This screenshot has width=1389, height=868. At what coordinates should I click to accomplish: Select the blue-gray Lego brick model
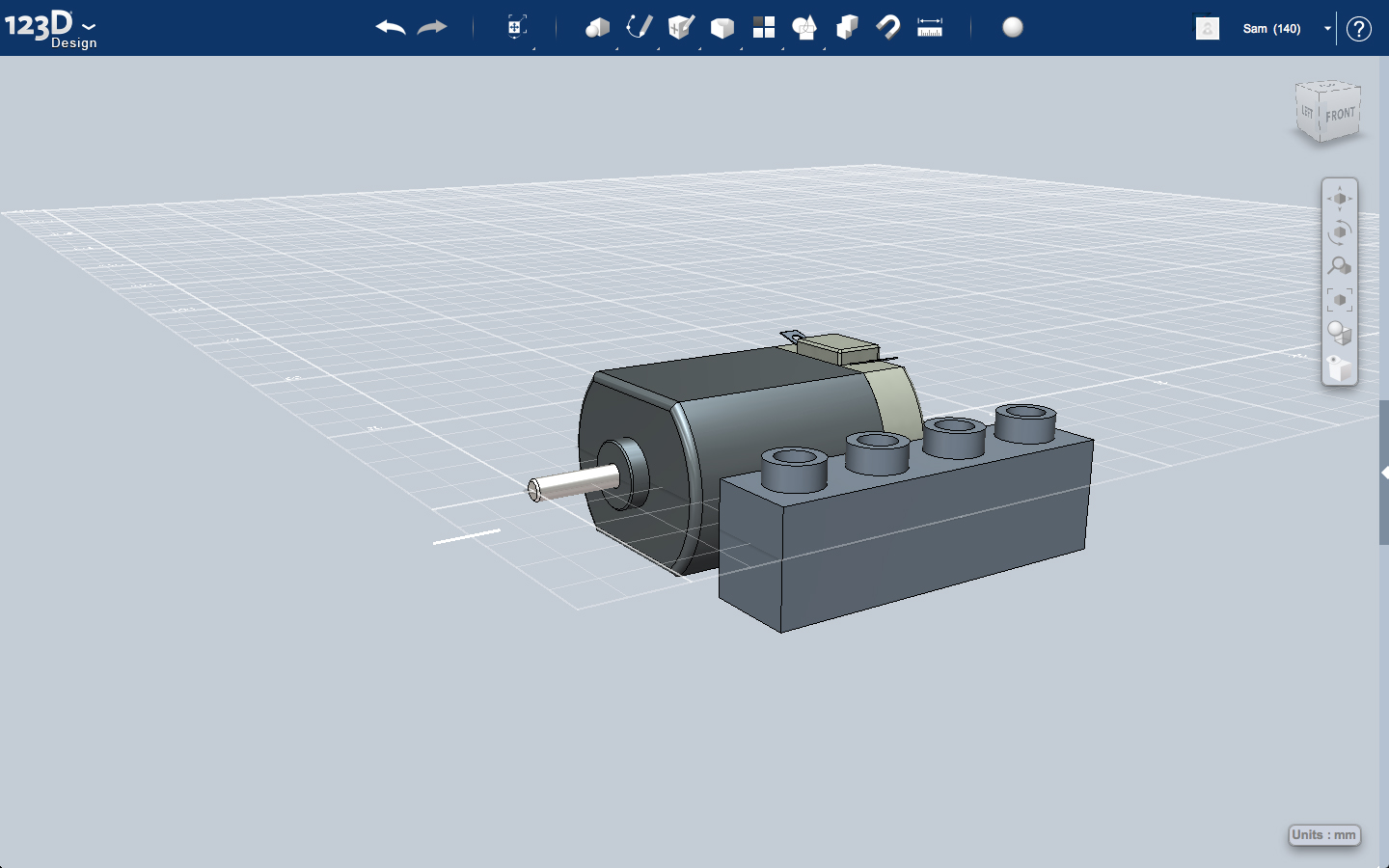coord(907,521)
